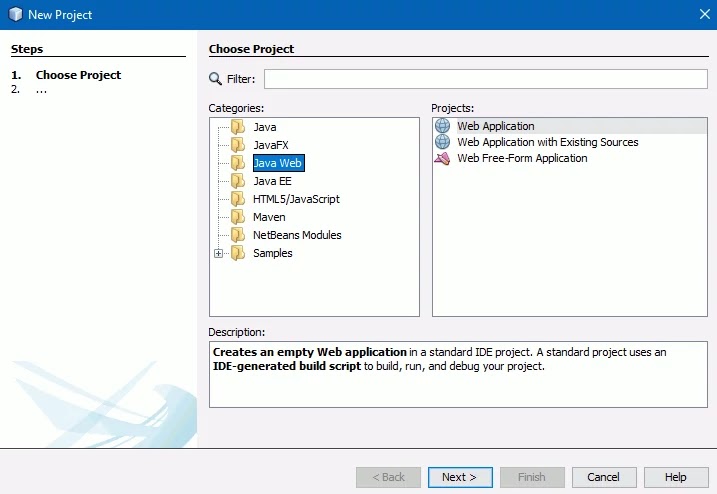Open Help for this wizard
Screen dimensions: 717x494
pos(676,477)
